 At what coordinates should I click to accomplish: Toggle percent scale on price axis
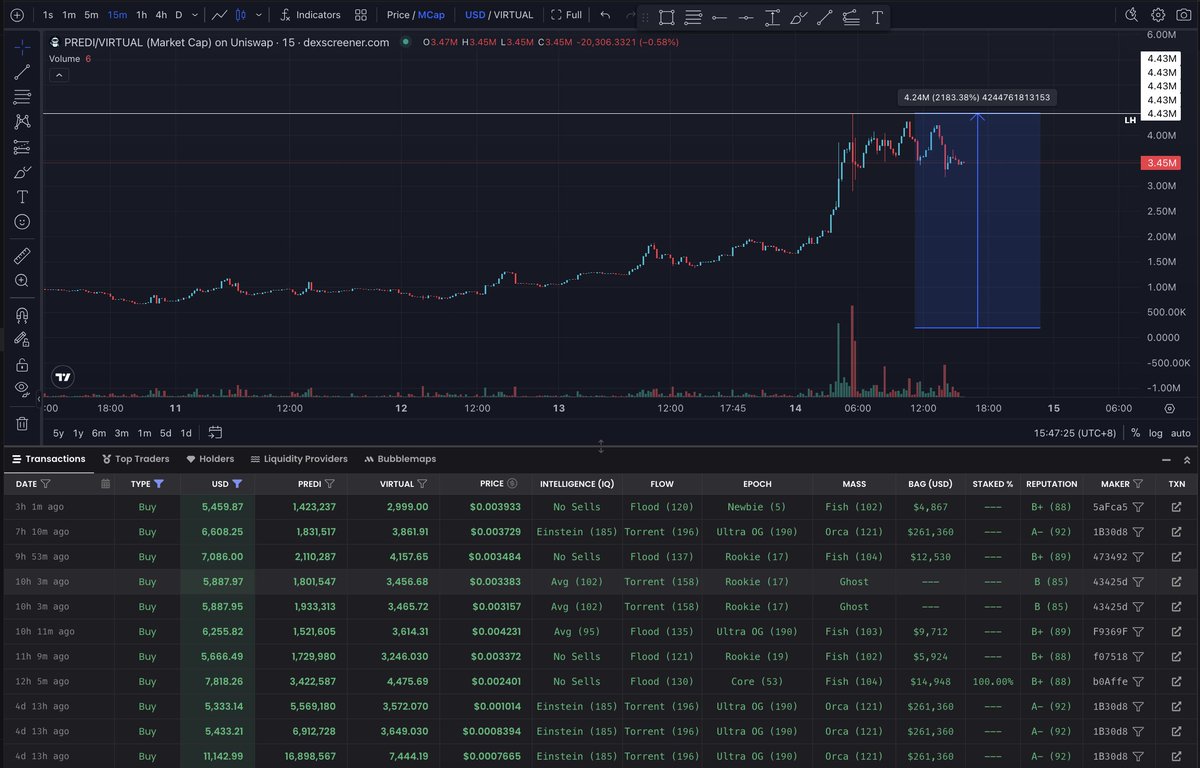point(1135,433)
